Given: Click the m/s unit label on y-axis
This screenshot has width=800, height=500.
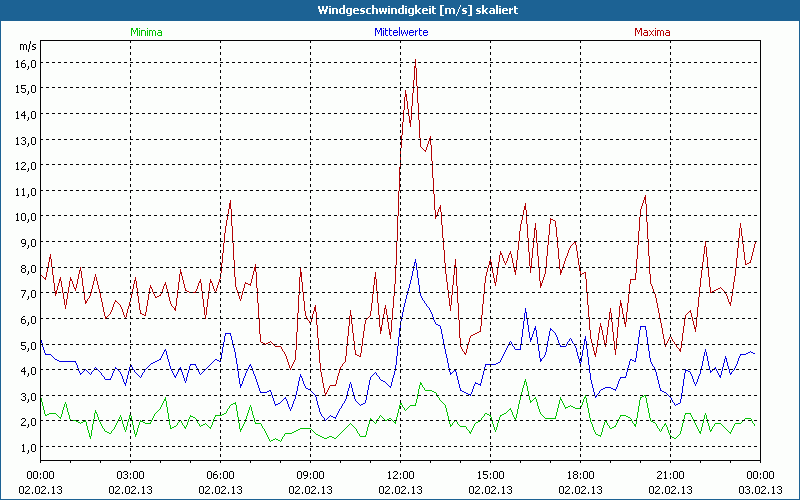Looking at the screenshot, I should pyautogui.click(x=26, y=46).
